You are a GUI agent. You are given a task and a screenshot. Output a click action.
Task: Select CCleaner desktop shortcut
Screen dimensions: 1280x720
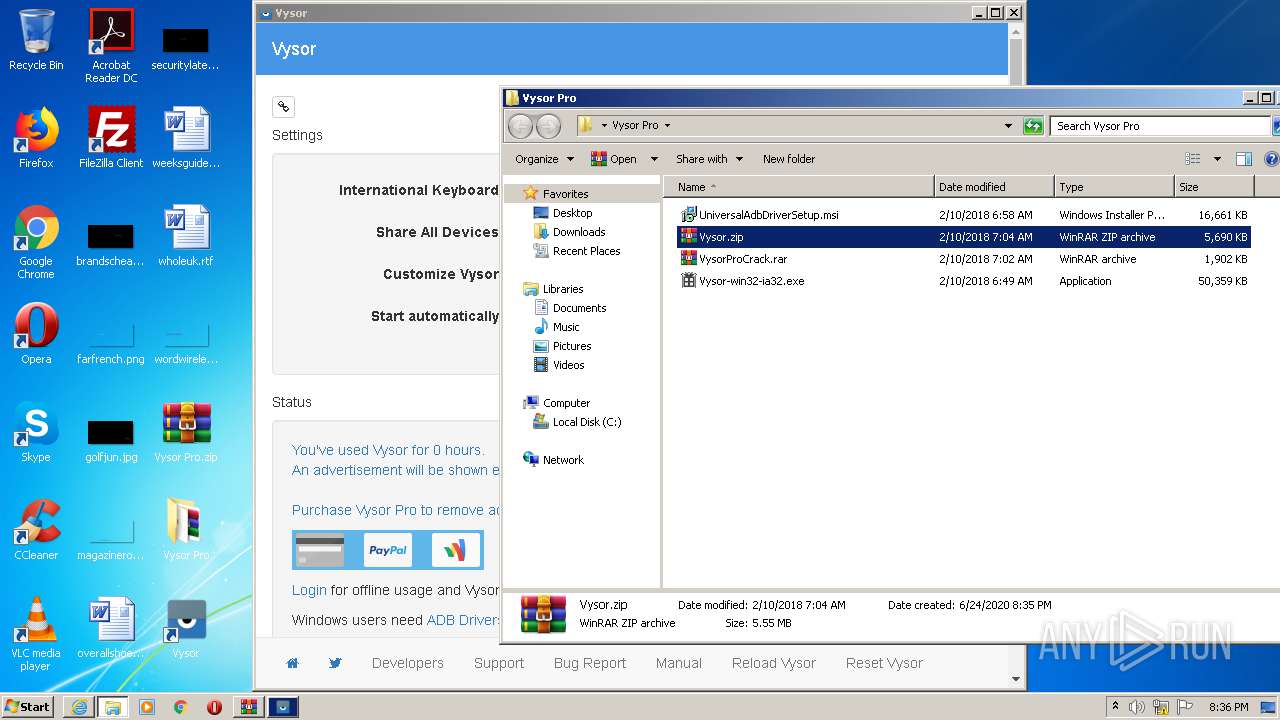coord(36,530)
